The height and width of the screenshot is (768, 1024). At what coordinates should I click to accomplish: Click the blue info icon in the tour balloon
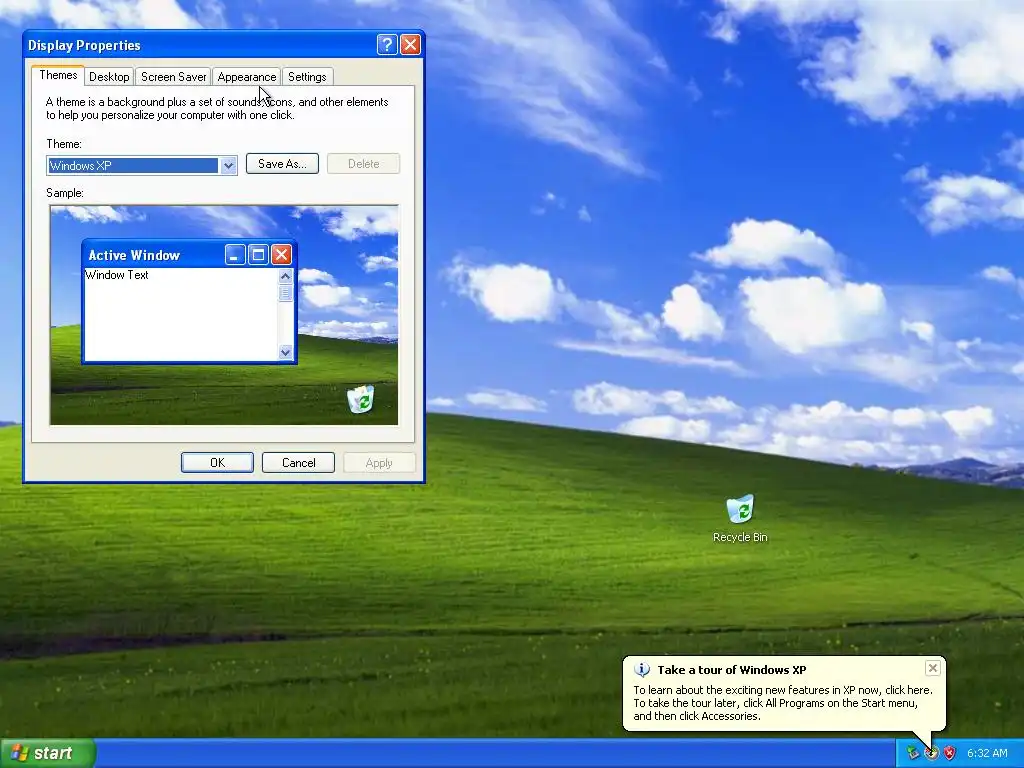pyautogui.click(x=642, y=669)
